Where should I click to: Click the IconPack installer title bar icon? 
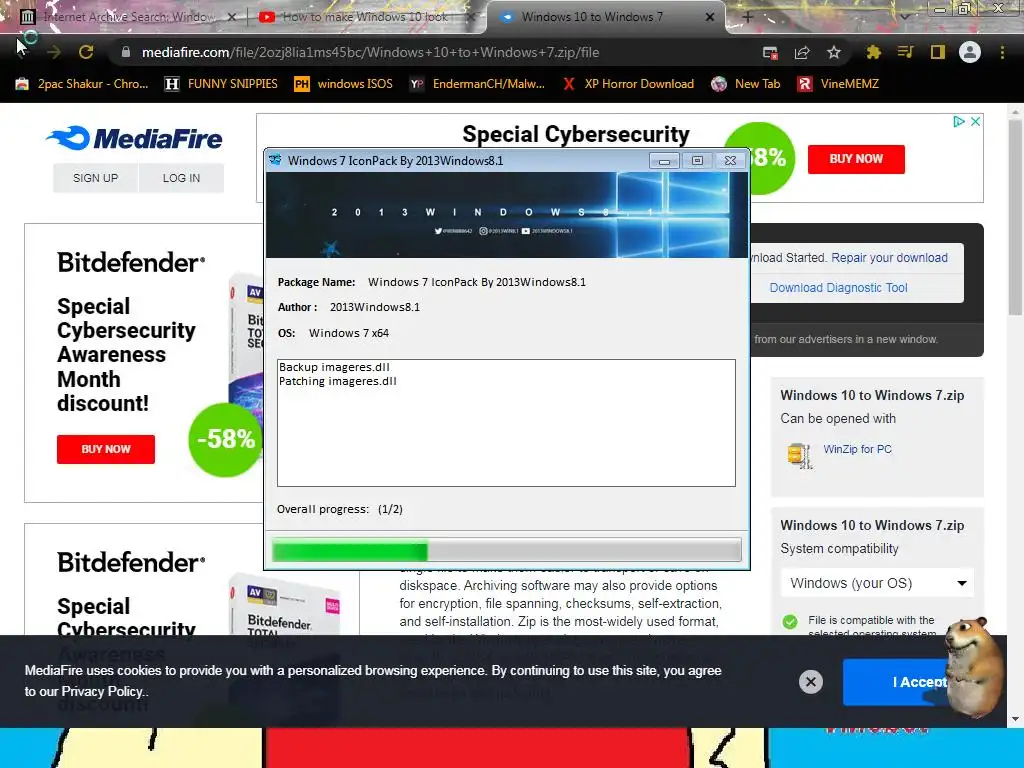click(276, 160)
